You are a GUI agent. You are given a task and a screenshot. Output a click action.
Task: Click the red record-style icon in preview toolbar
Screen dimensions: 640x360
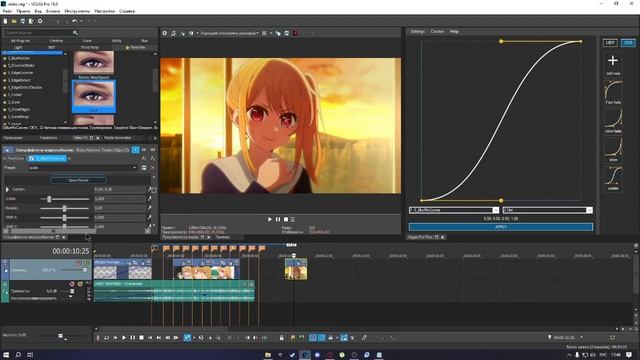296,33
